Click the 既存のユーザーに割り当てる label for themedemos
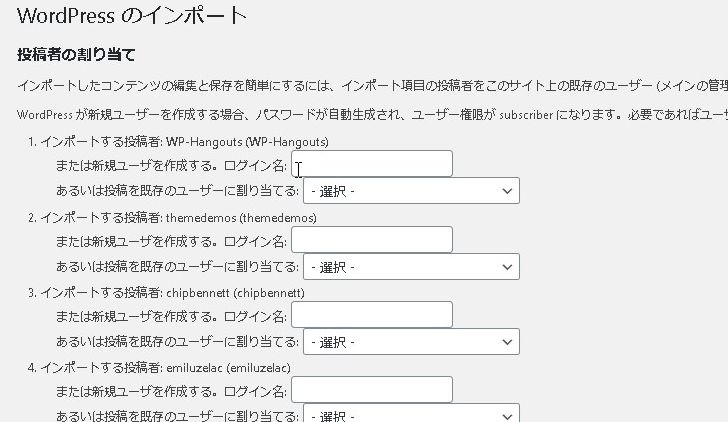 pos(178,267)
